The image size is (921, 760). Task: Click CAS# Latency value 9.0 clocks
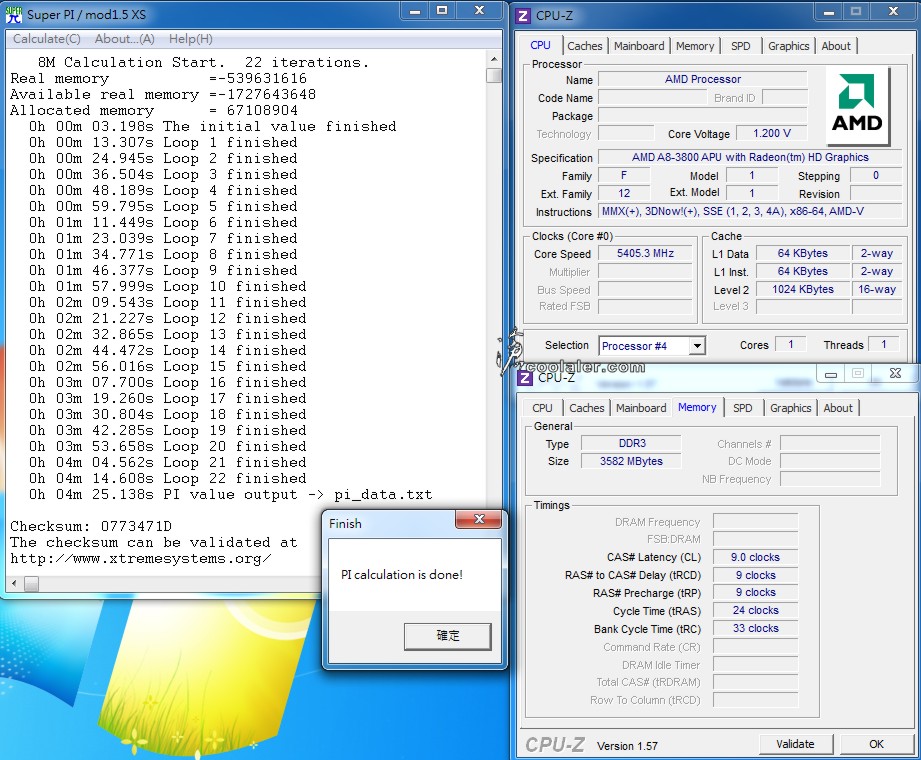pyautogui.click(x=755, y=557)
